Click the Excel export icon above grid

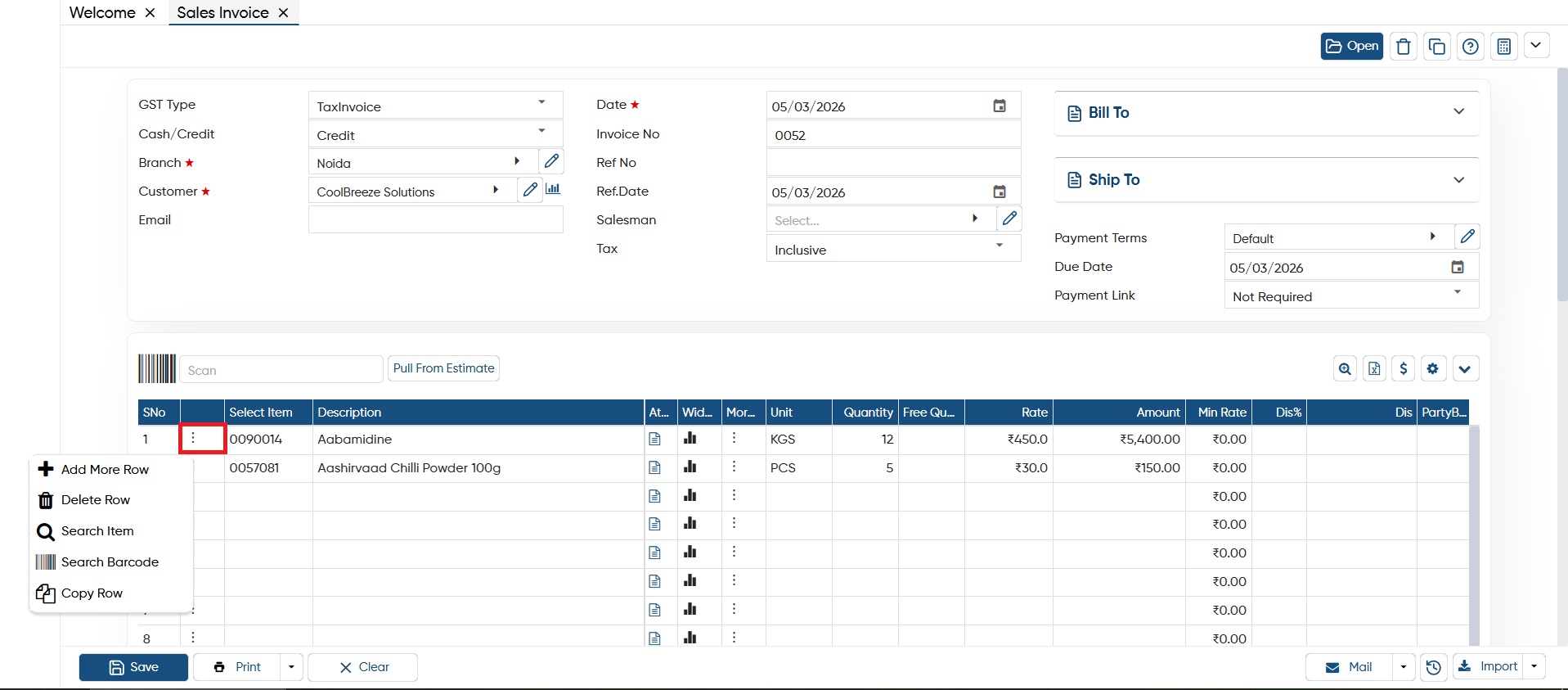(1374, 369)
